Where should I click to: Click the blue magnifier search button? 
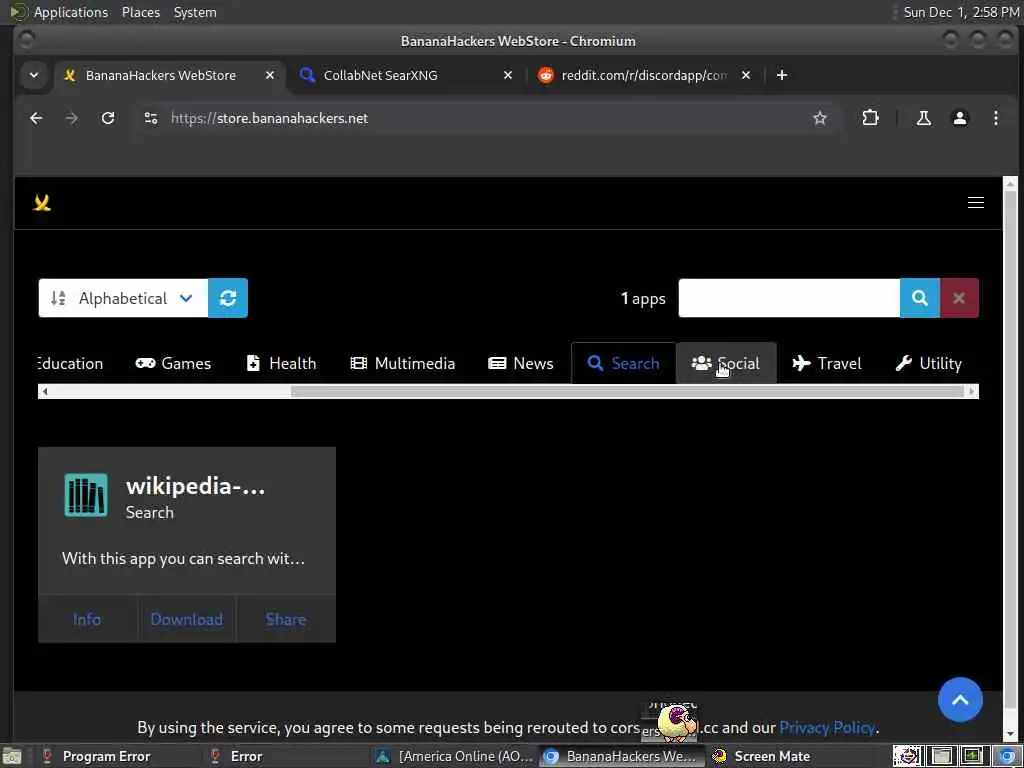click(920, 298)
